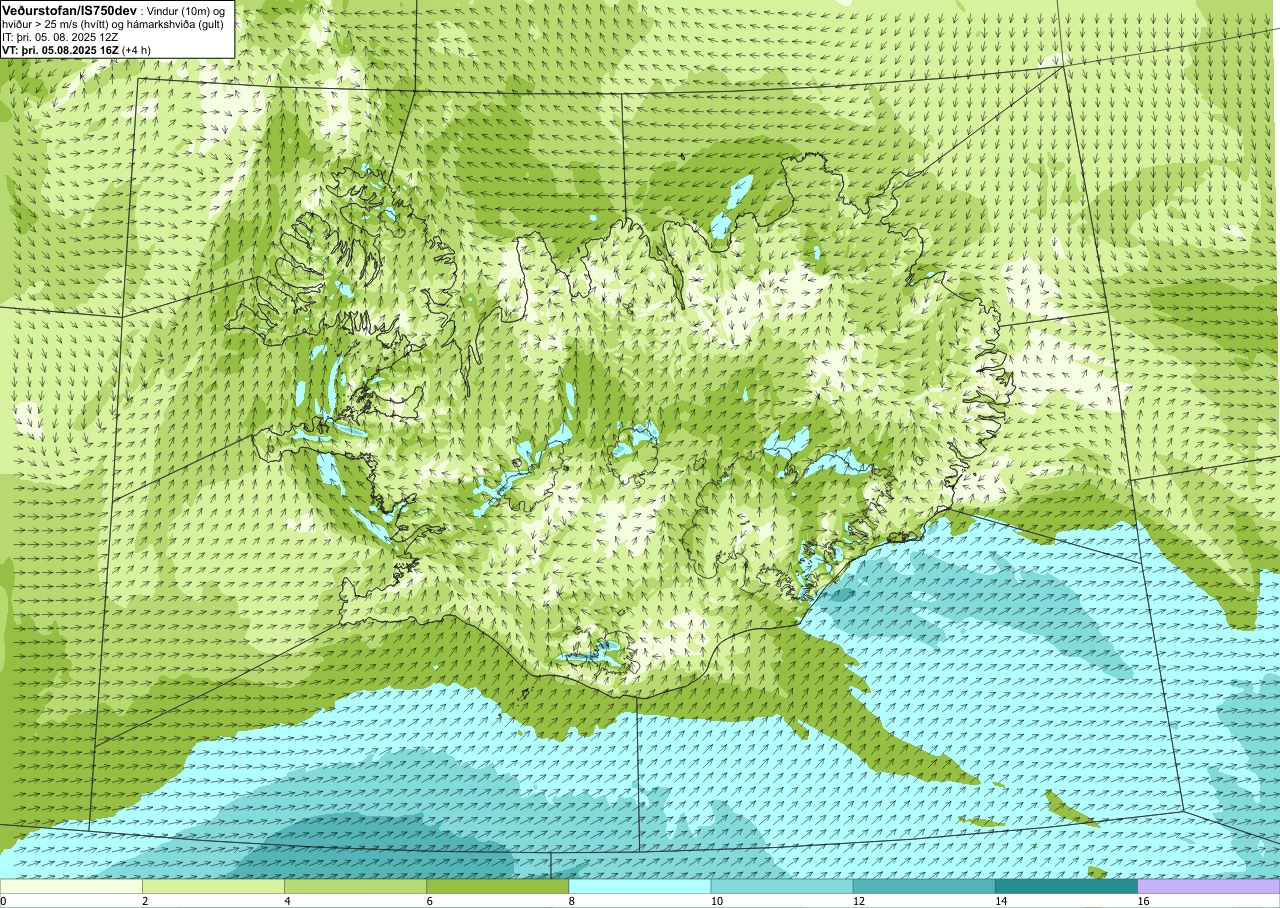Click the legend tick label '2'
This screenshot has width=1280, height=908.
pyautogui.click(x=145, y=901)
